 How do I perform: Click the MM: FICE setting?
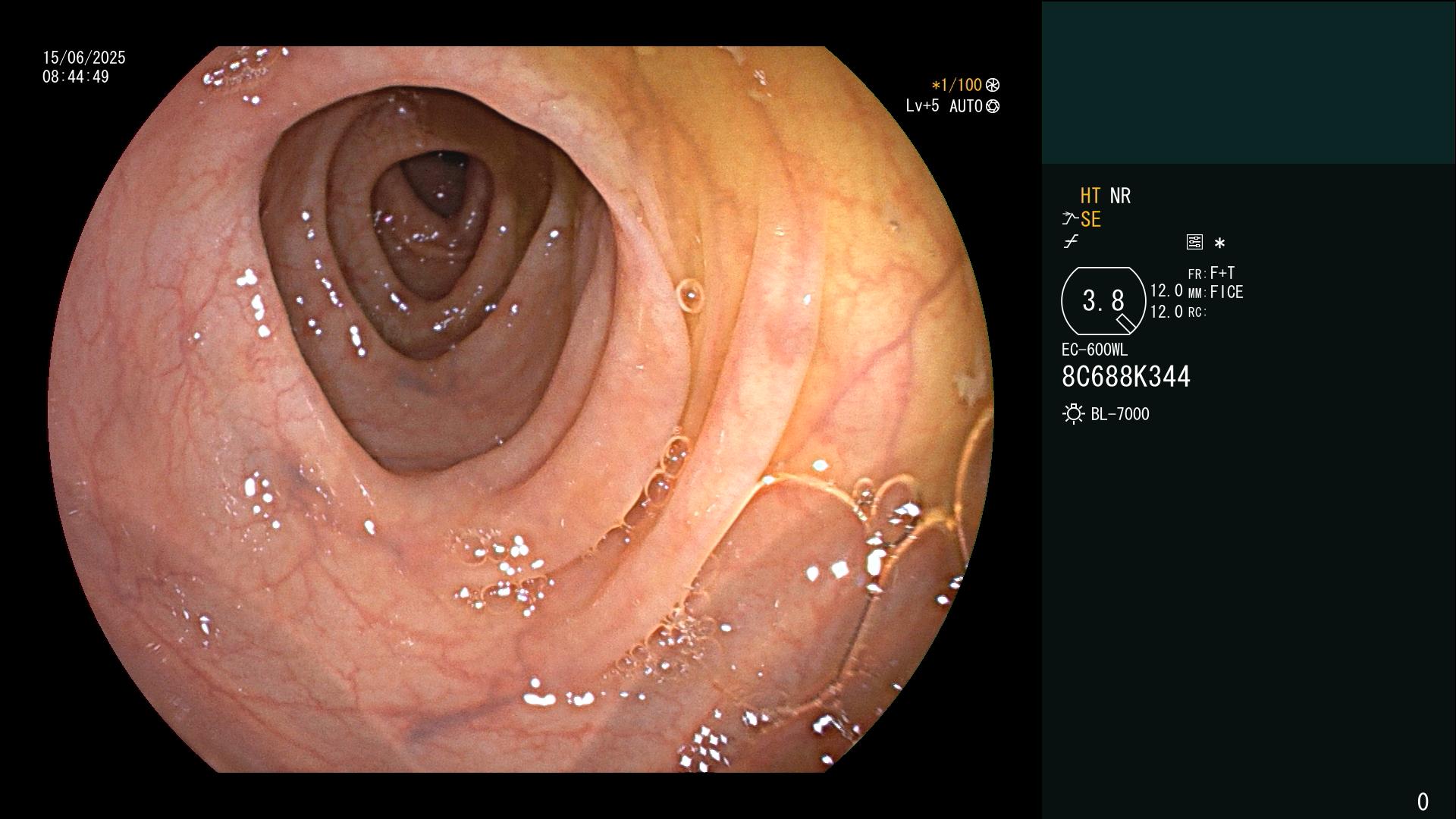click(x=1216, y=292)
